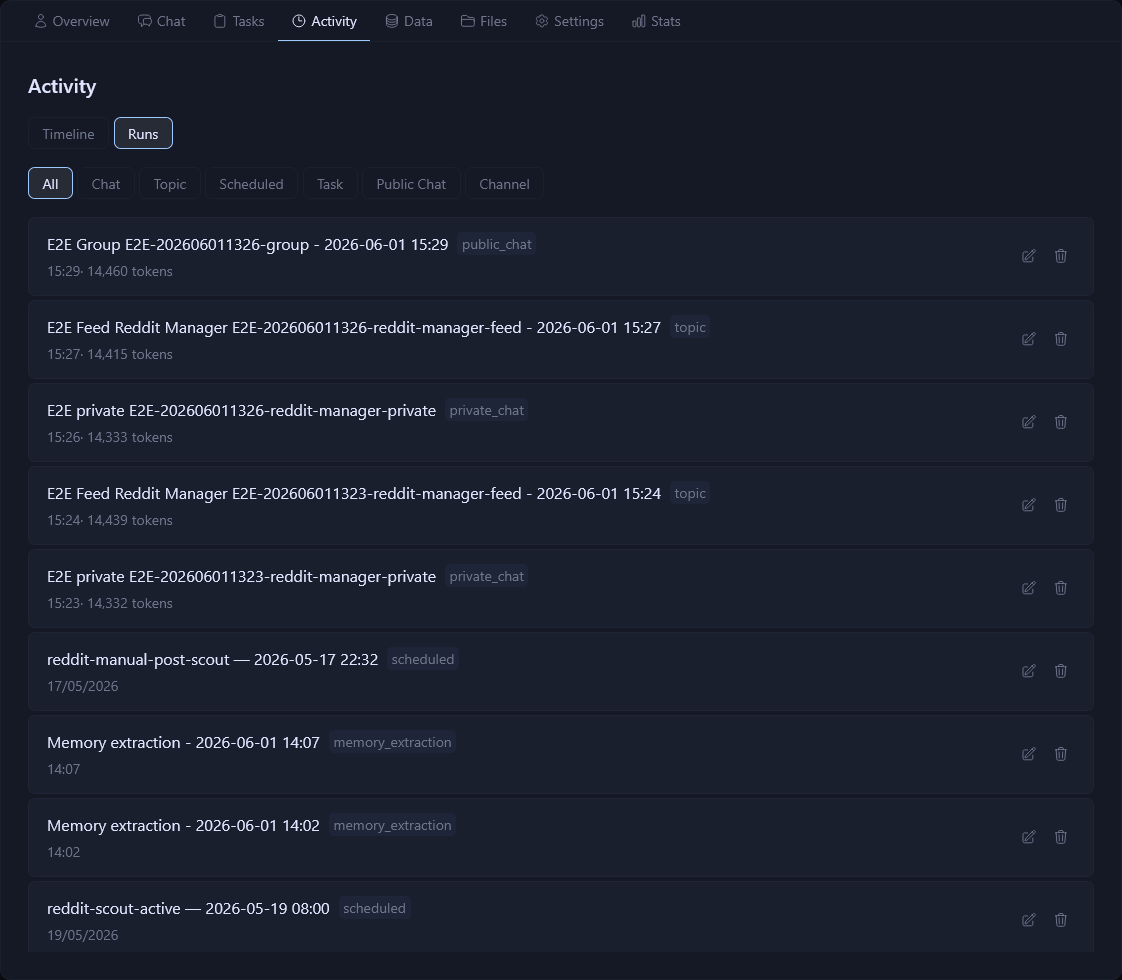
Task: Click the 14,460 tokens label
Action: click(x=130, y=271)
